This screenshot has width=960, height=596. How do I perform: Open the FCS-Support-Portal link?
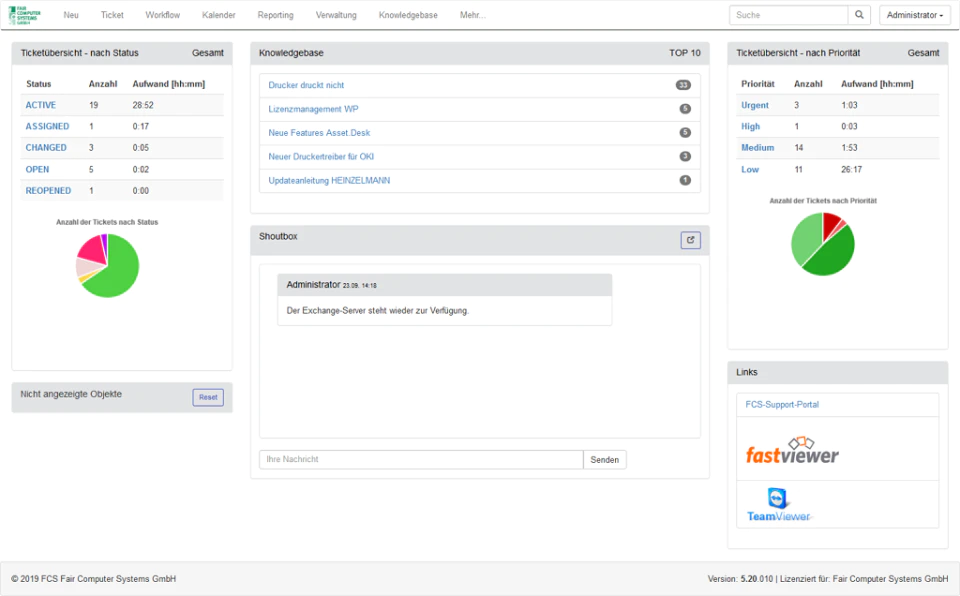[x=782, y=404]
